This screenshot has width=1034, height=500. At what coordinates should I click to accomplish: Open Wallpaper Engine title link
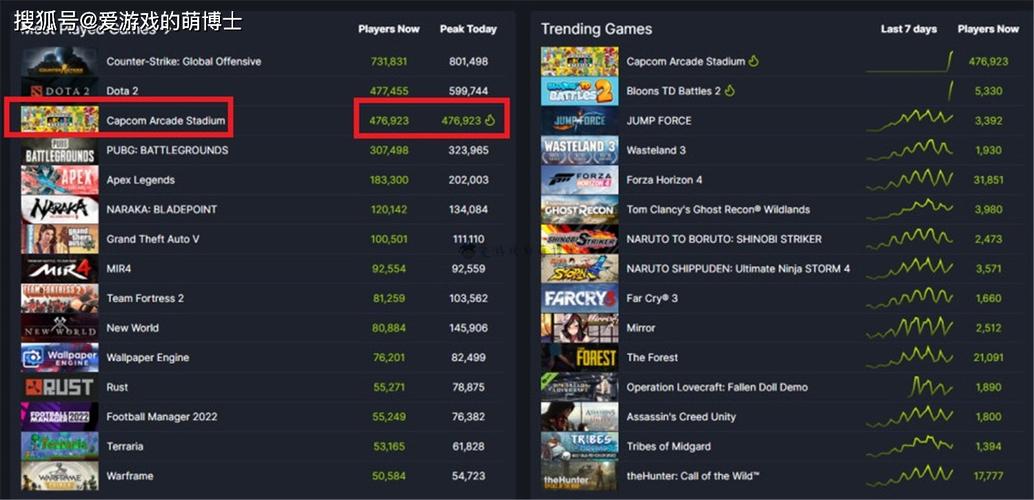148,358
